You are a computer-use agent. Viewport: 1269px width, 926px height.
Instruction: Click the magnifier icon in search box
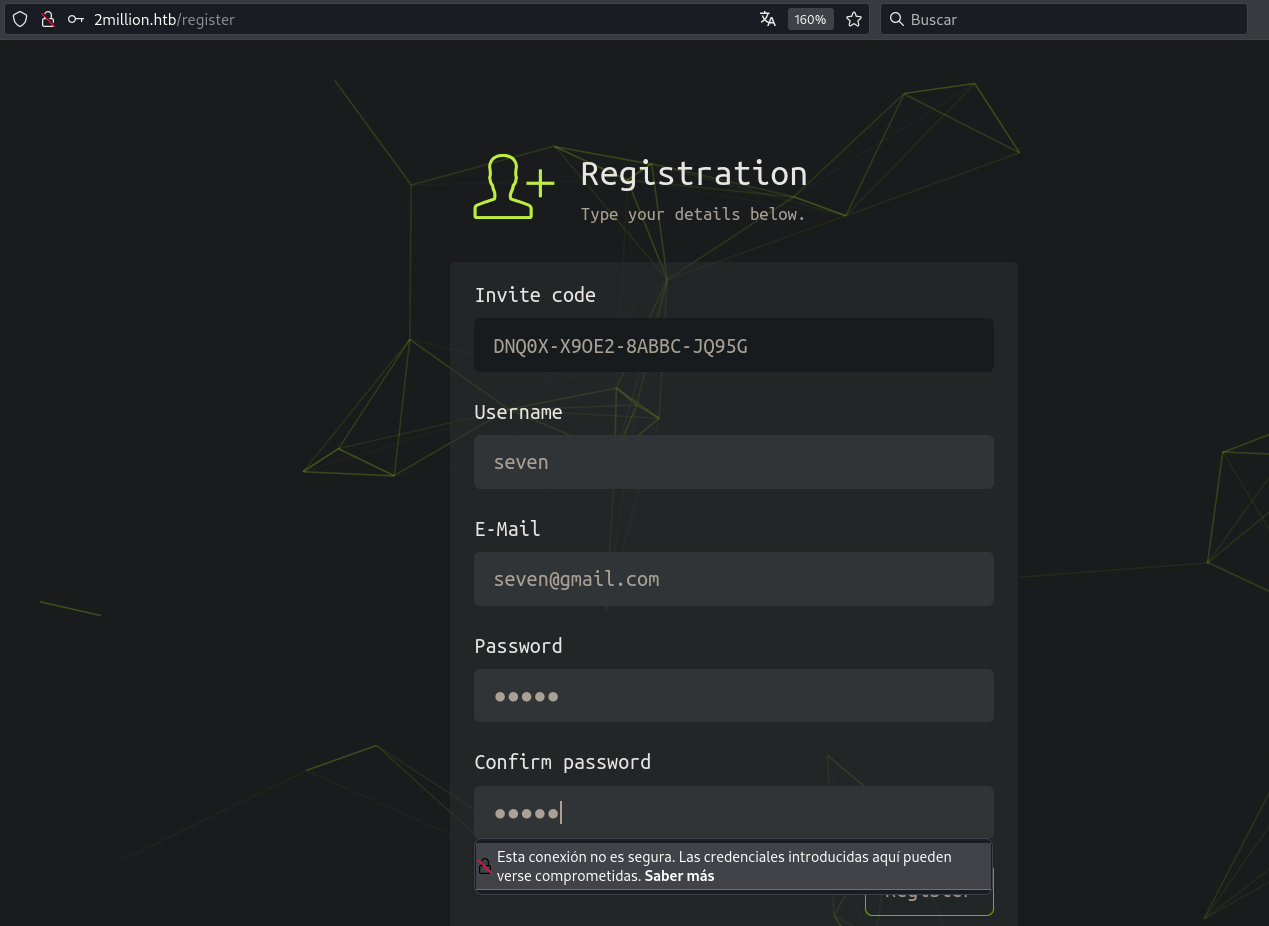pyautogui.click(x=897, y=19)
